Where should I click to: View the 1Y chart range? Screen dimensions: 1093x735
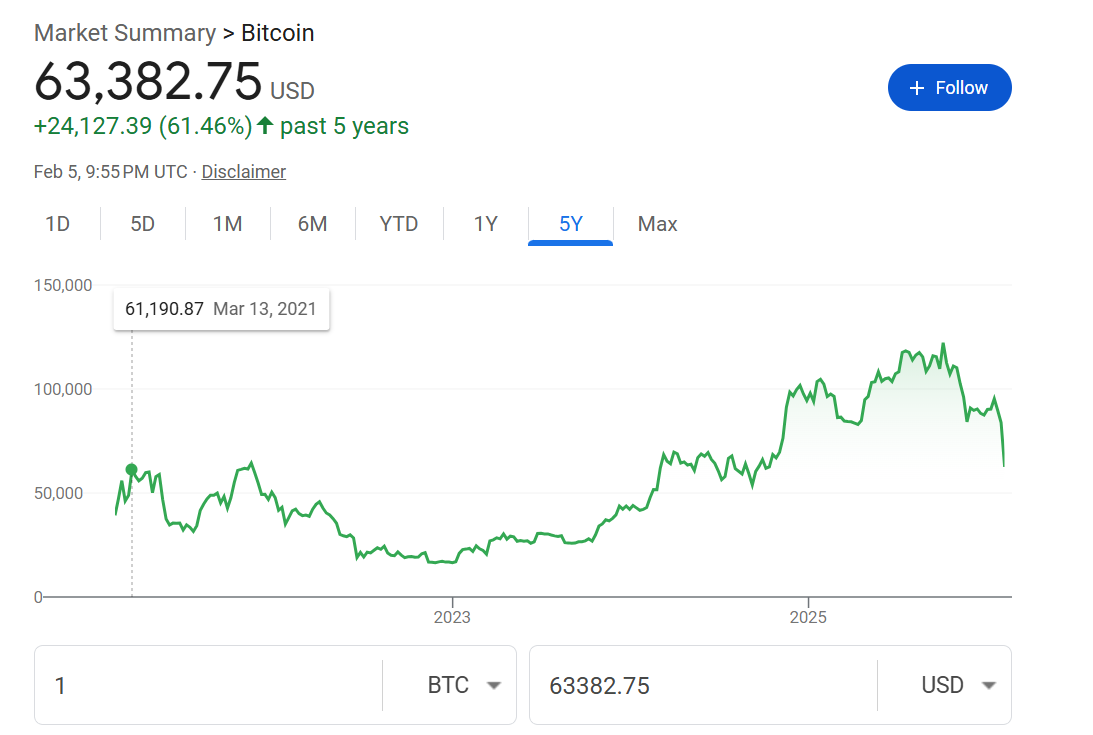[486, 224]
